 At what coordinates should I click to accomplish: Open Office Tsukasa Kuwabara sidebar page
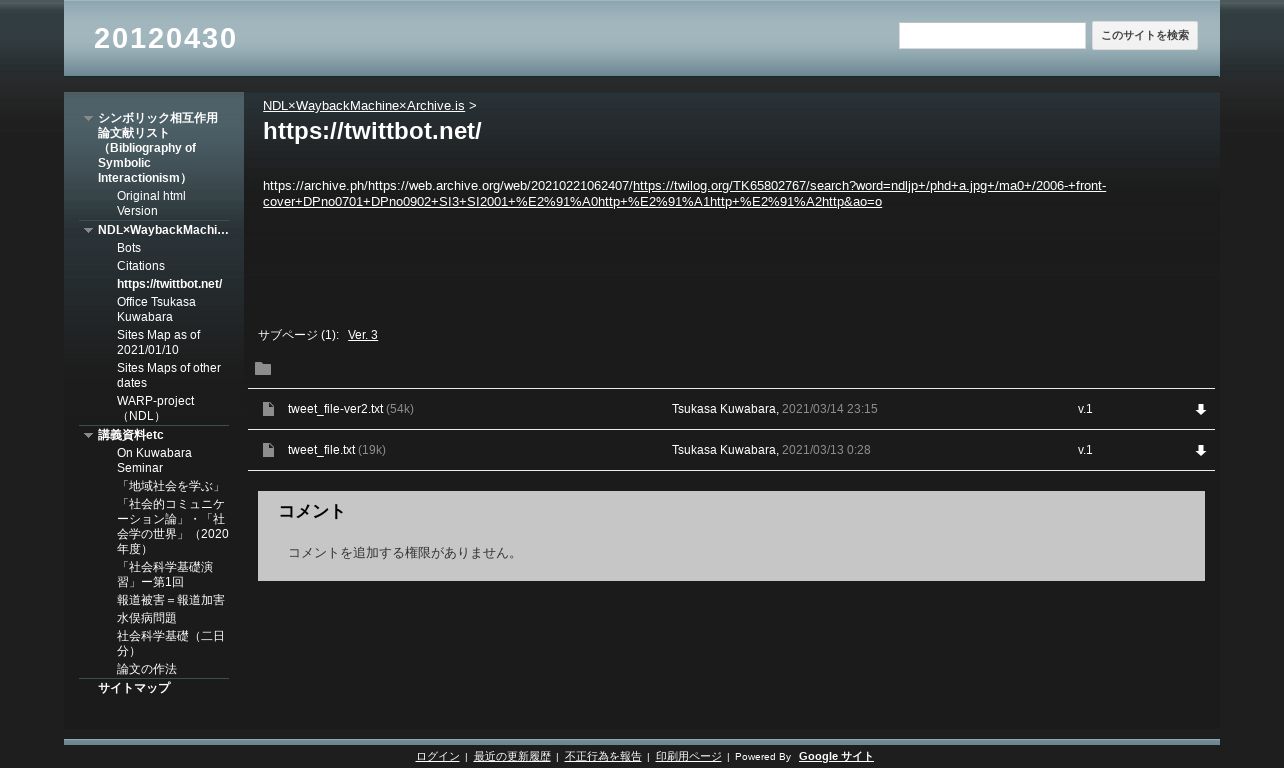pyautogui.click(x=156, y=309)
